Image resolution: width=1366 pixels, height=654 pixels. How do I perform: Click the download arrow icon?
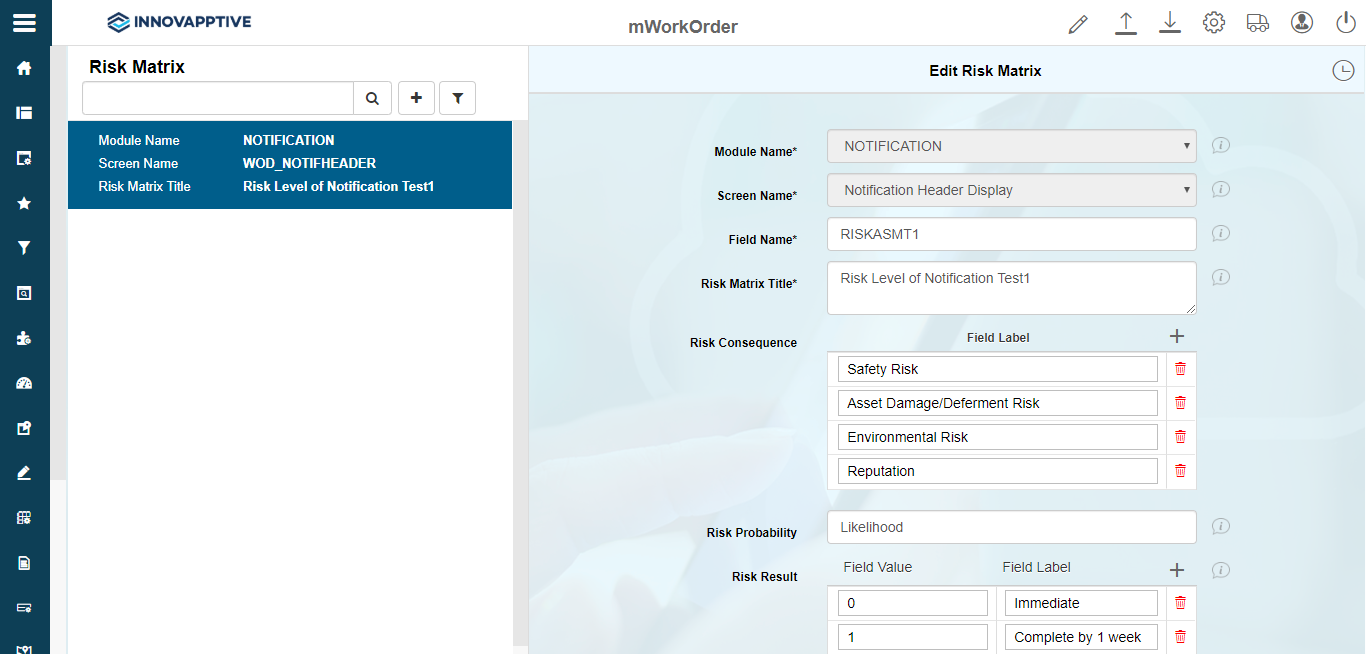click(x=1170, y=24)
